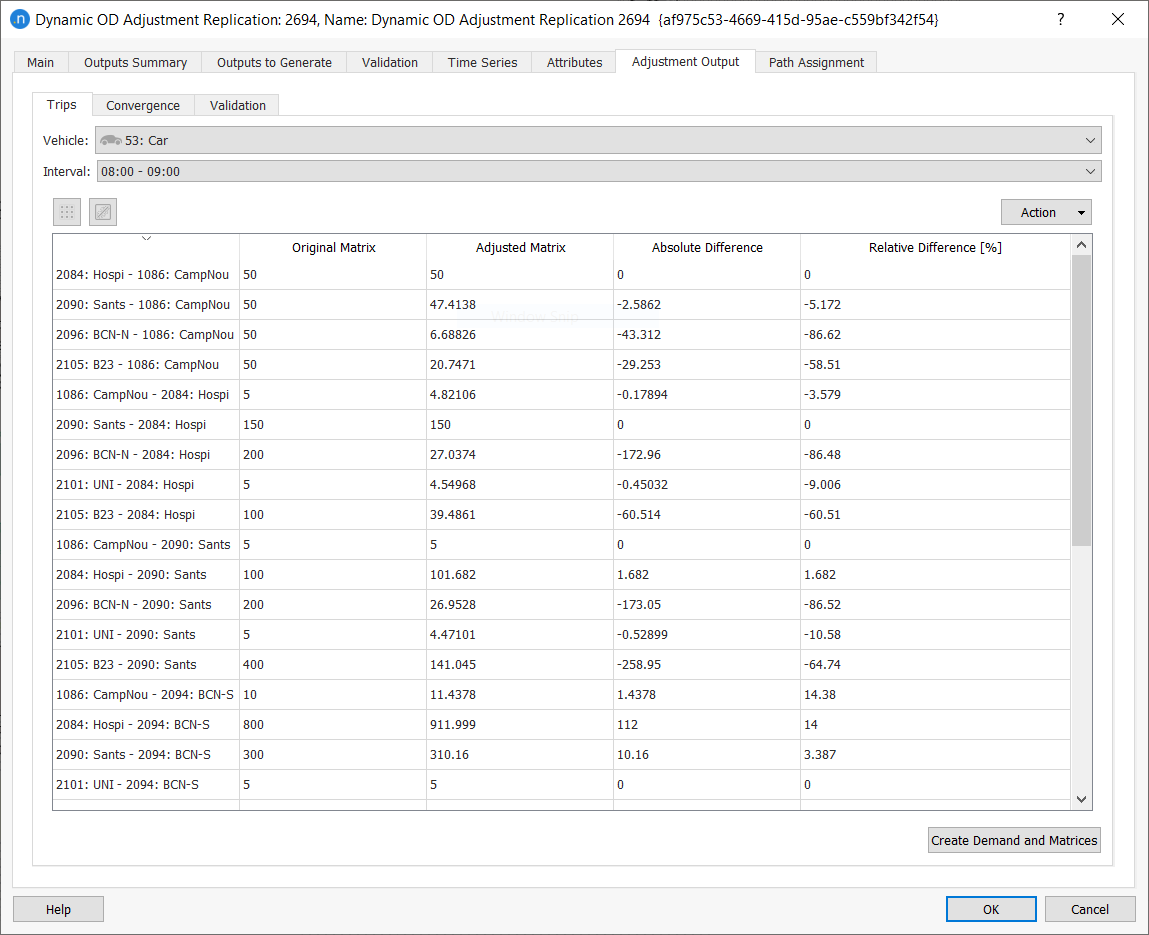Viewport: 1149px width, 935px height.
Task: Open the Vehicle dropdown list
Action: point(1090,141)
